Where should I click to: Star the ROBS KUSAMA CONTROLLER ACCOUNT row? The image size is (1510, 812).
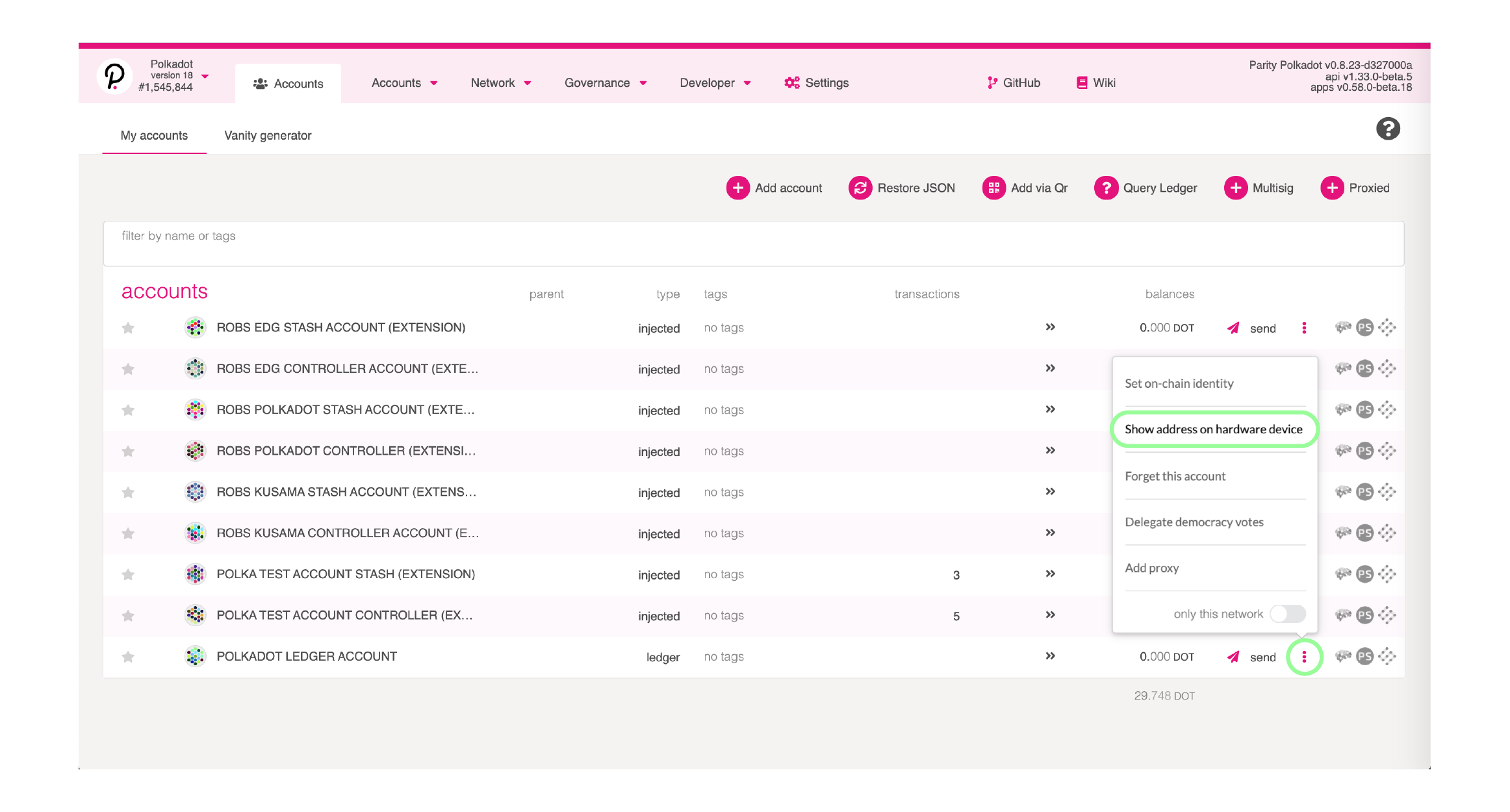128,533
